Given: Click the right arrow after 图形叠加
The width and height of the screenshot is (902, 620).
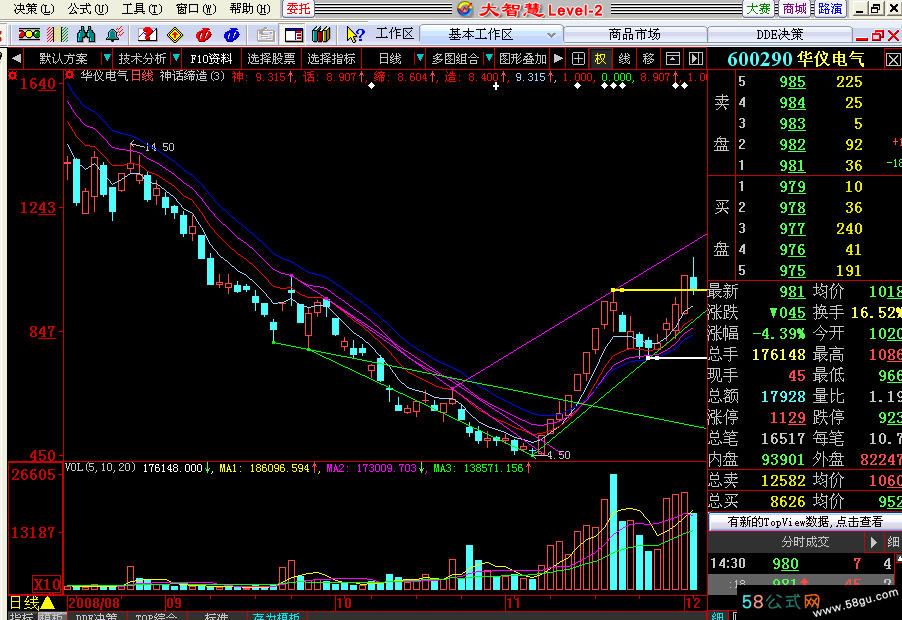Looking at the screenshot, I should [x=558, y=59].
